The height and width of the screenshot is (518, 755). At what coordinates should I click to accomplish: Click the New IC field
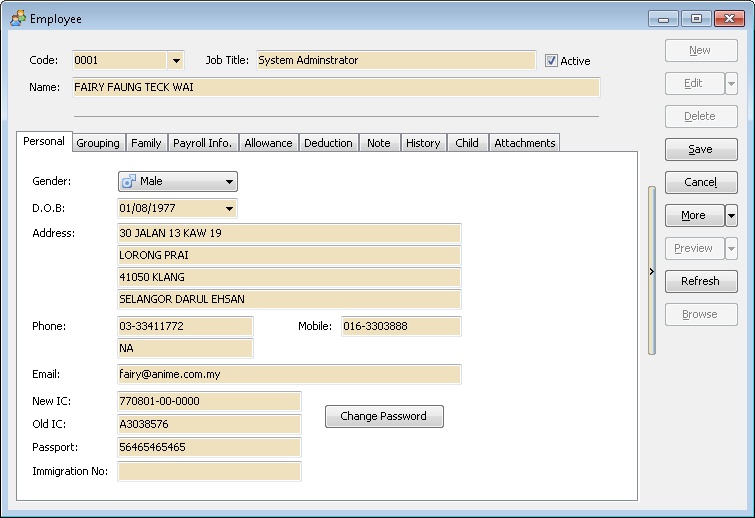tap(209, 401)
